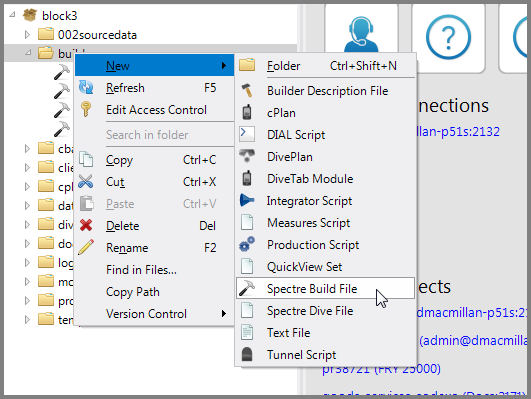Choose Refresh from the context menu
The height and width of the screenshot is (399, 531).
point(154,88)
